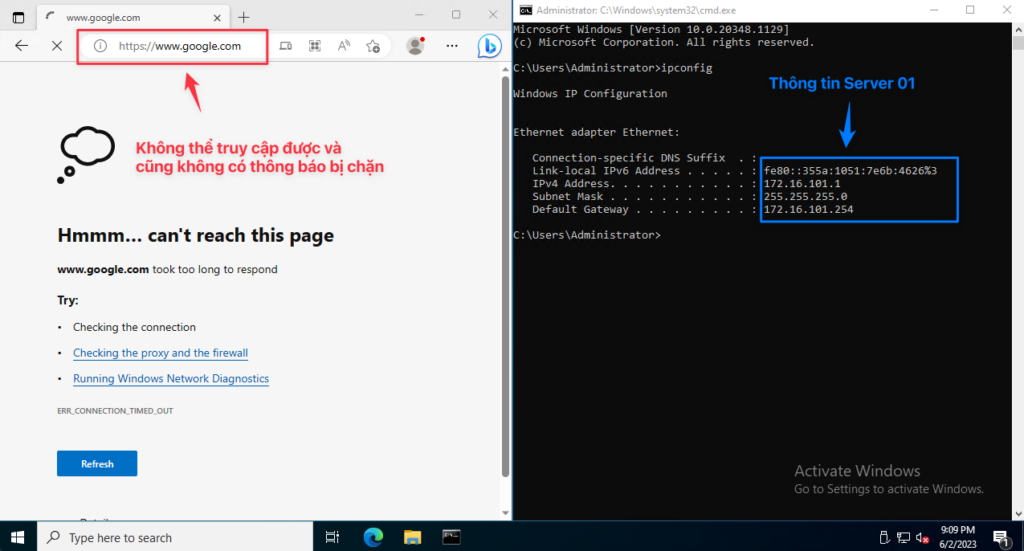
Task: Close the Administrator cmd.exe window
Action: coord(1006,10)
